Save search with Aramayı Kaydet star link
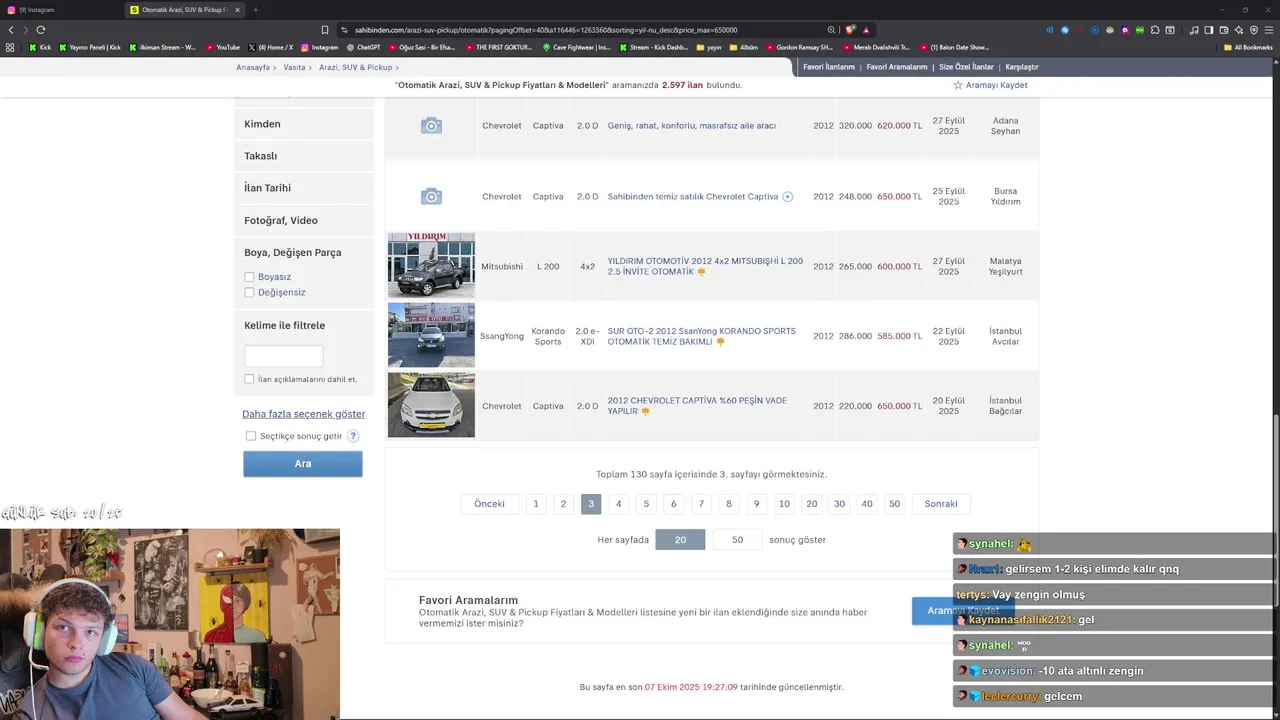 point(990,85)
